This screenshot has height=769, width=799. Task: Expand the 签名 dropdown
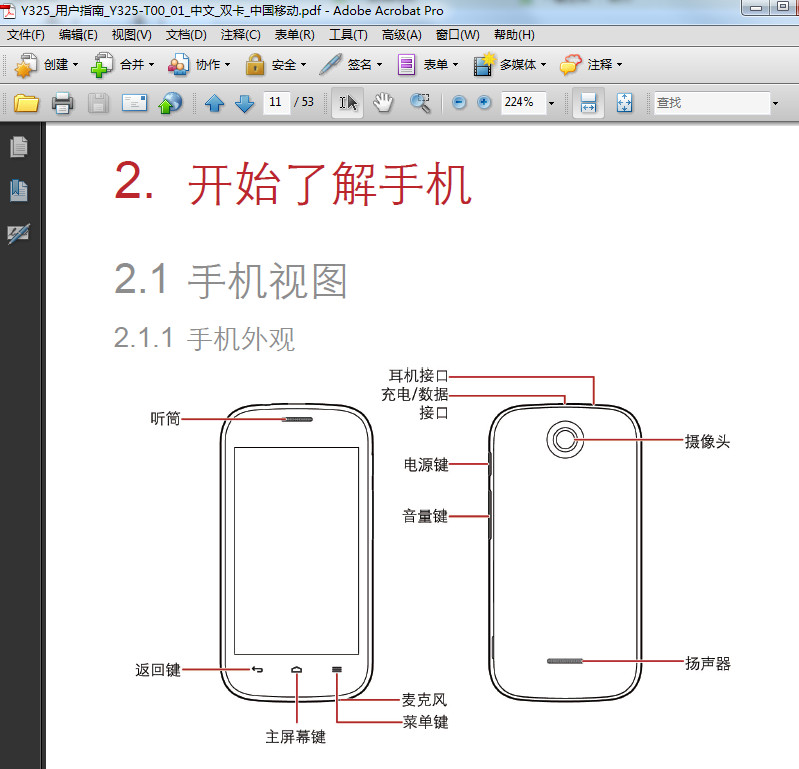click(379, 65)
